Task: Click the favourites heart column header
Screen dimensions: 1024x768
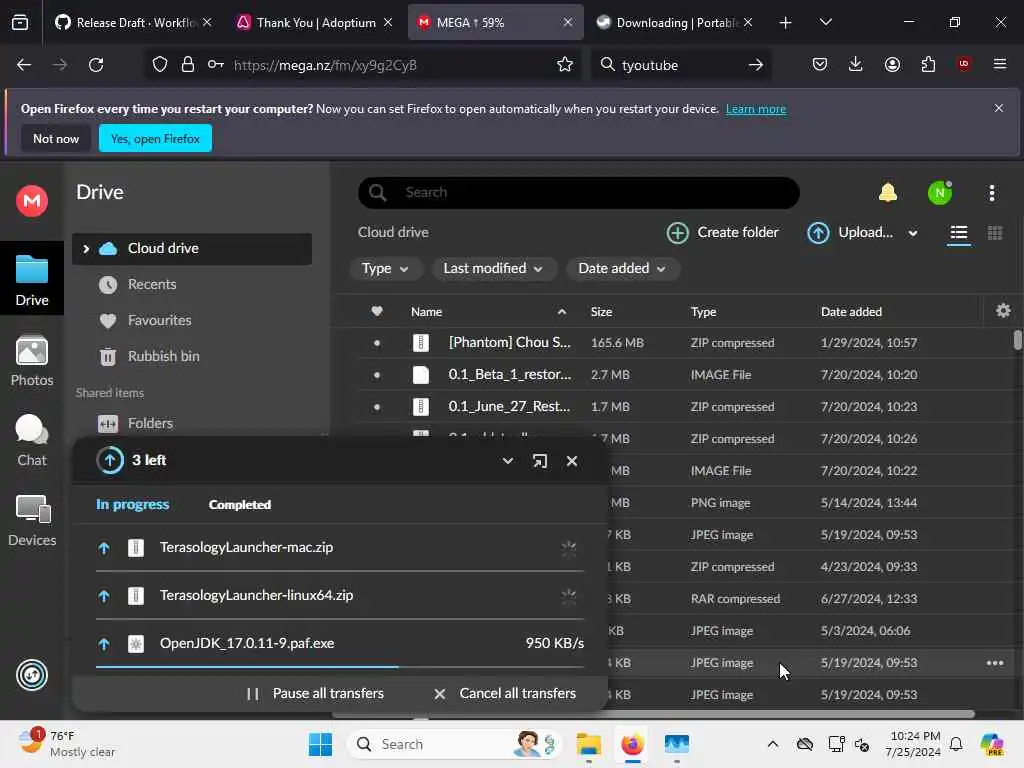Action: [377, 311]
